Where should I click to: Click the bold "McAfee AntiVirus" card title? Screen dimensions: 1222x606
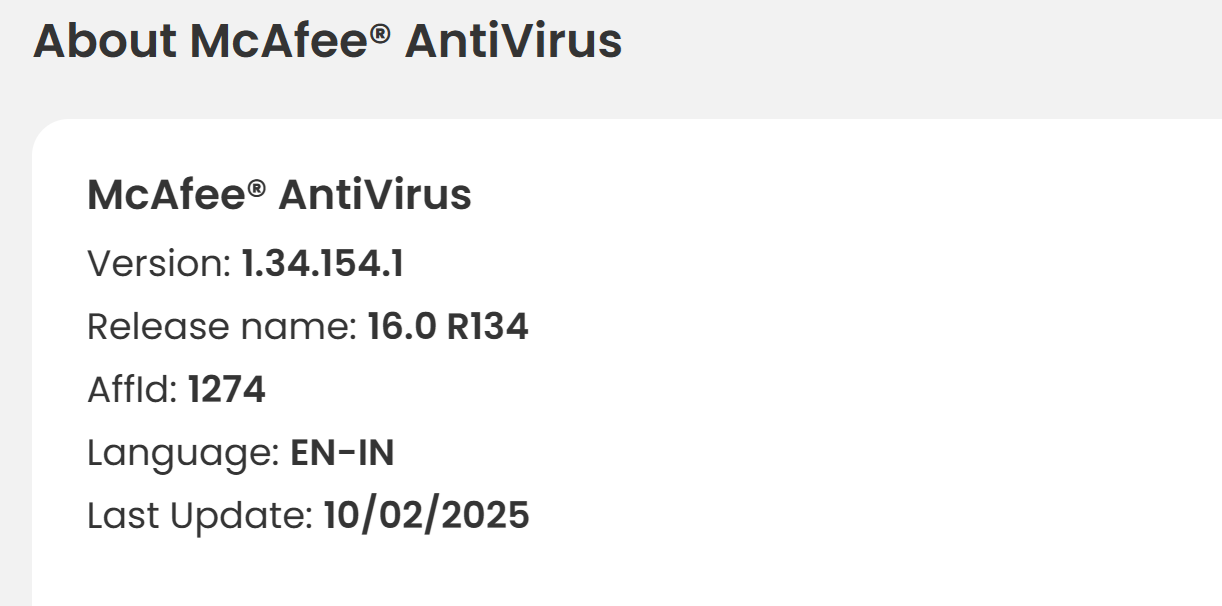click(x=279, y=195)
